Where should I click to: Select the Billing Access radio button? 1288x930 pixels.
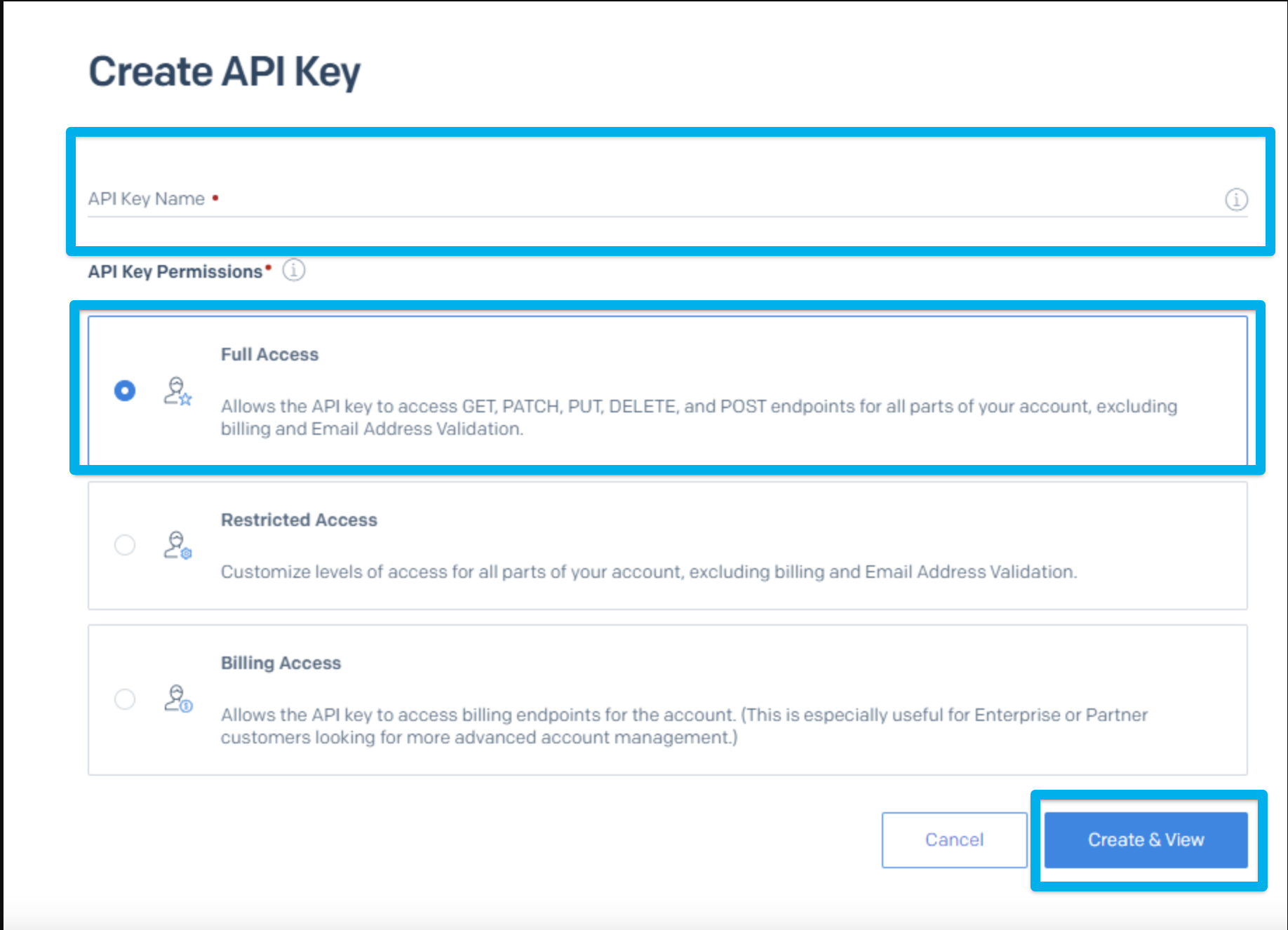[x=125, y=699]
